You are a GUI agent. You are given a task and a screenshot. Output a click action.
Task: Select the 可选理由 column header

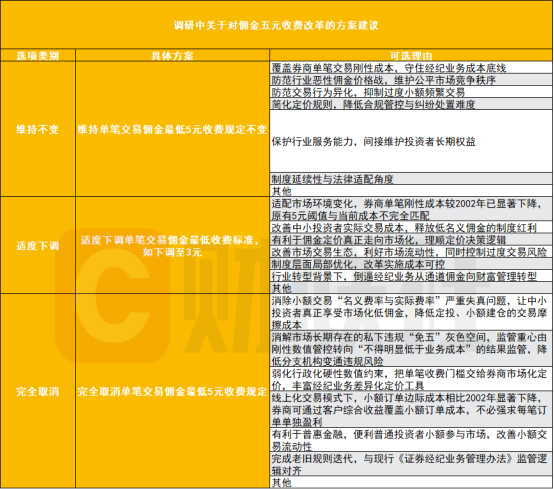pos(411,55)
